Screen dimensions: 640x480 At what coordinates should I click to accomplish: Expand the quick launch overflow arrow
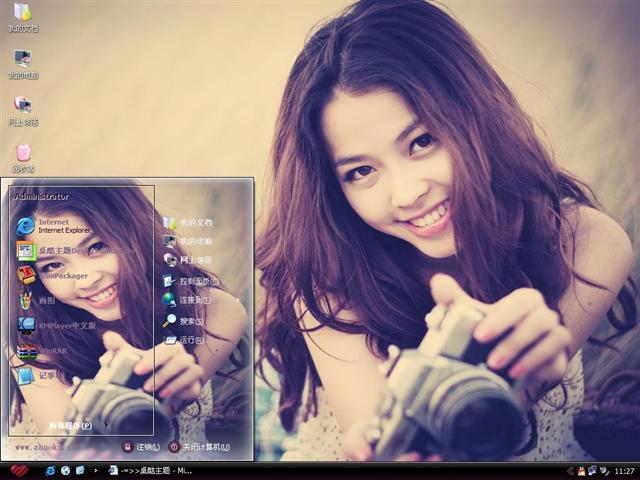pos(96,471)
